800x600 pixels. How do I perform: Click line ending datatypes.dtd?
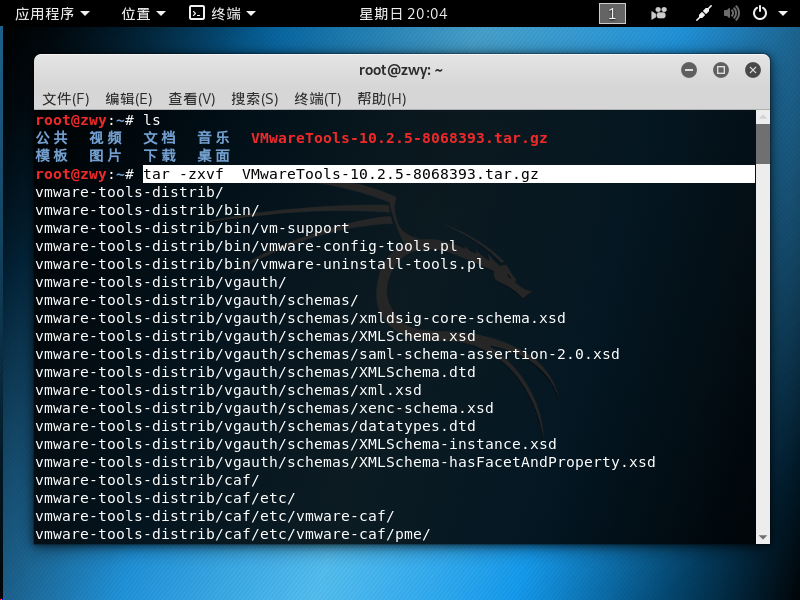click(x=256, y=426)
